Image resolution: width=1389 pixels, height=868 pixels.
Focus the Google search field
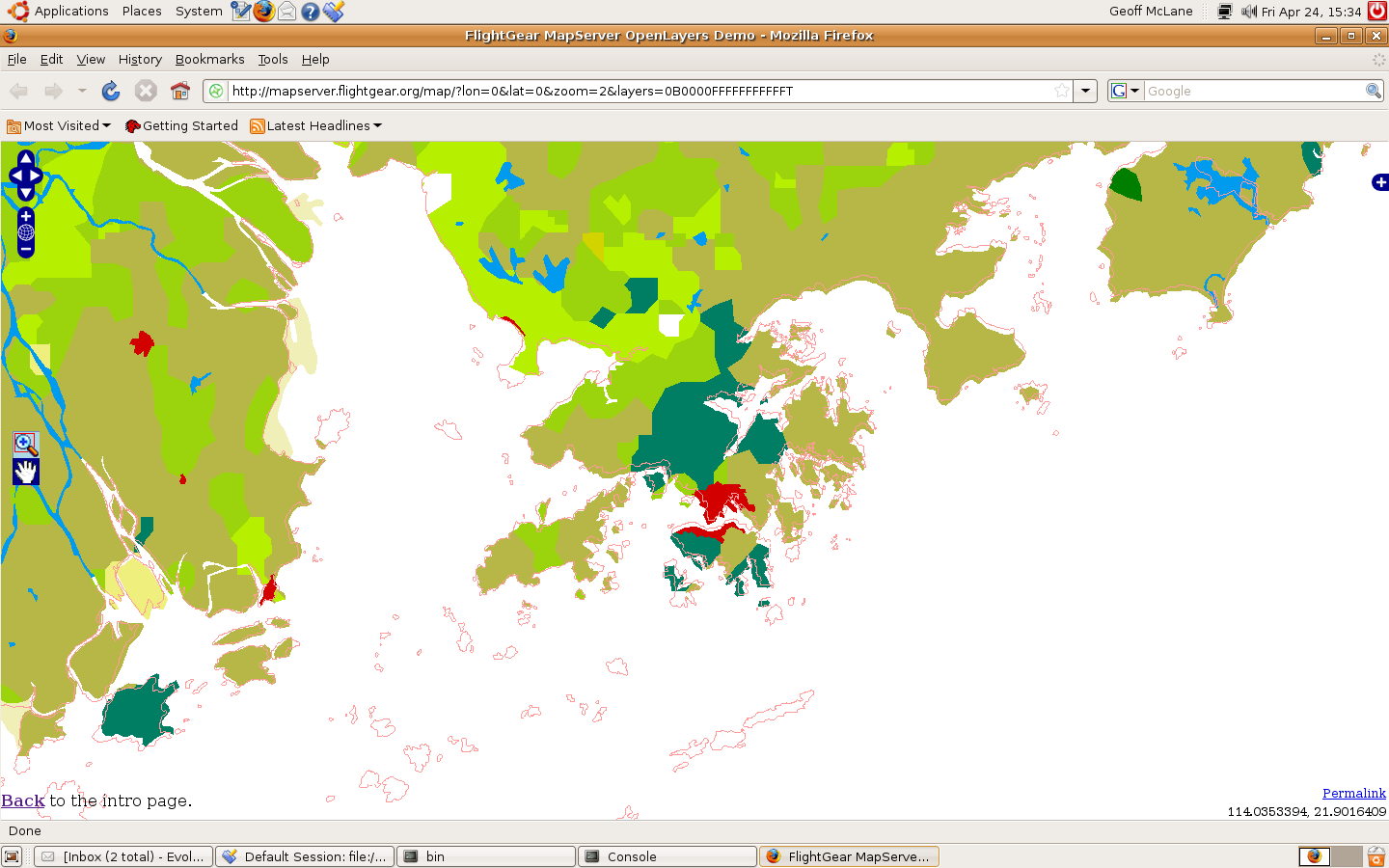pyautogui.click(x=1252, y=91)
